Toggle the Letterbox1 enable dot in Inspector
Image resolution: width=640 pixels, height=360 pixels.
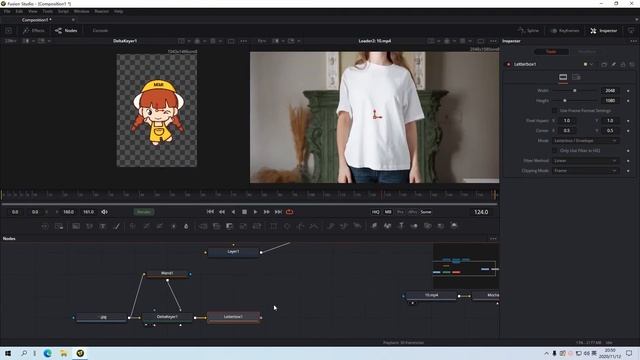pos(509,64)
